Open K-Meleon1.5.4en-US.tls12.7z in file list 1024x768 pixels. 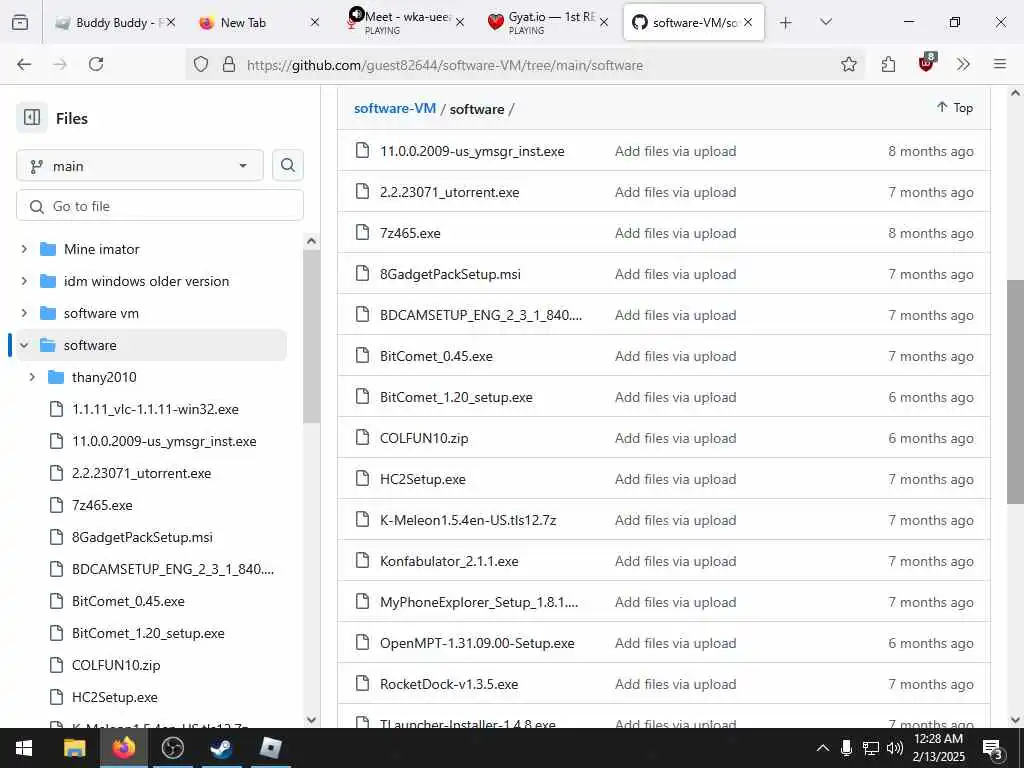(468, 520)
